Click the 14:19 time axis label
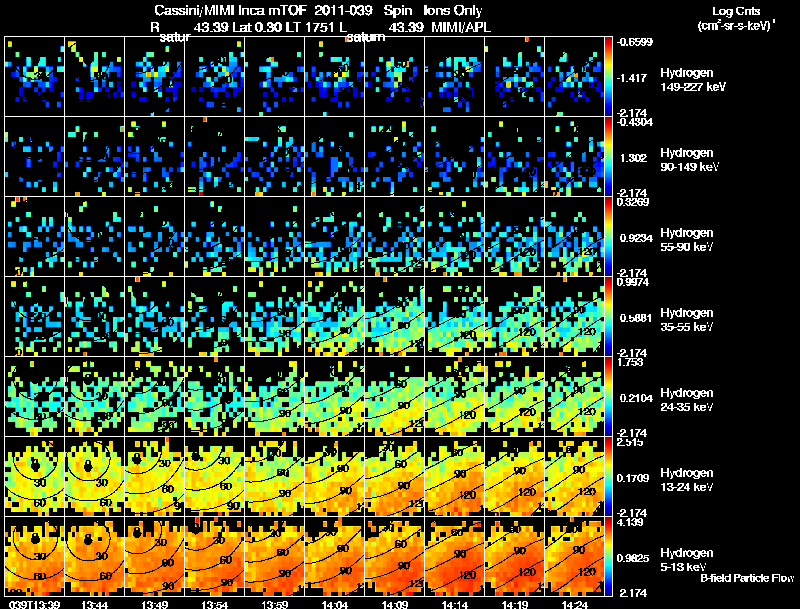Image resolution: width=800 pixels, height=609 pixels. (515, 604)
